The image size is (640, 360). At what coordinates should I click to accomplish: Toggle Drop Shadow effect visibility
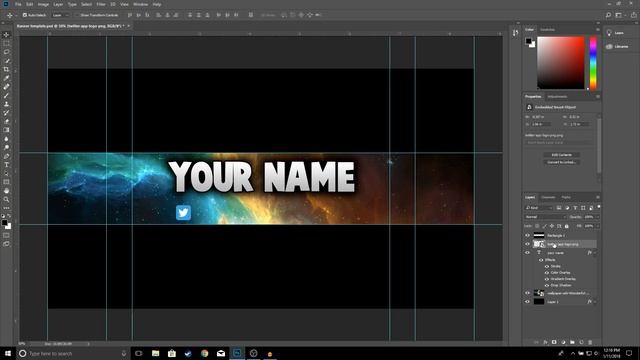[547, 285]
